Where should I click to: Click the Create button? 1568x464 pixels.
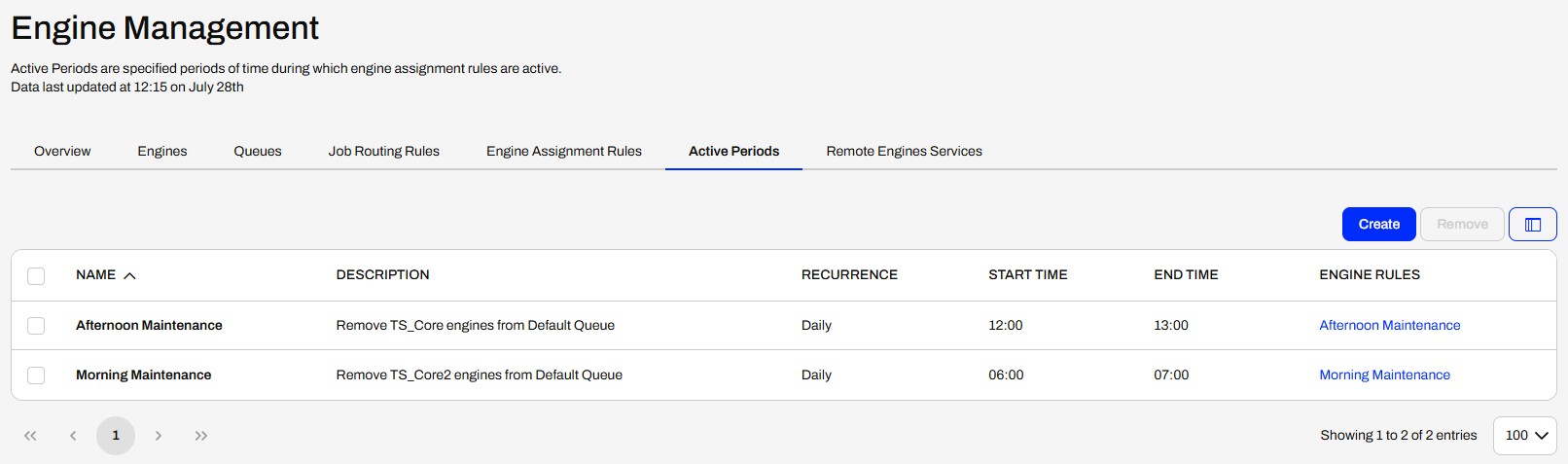[1379, 224]
